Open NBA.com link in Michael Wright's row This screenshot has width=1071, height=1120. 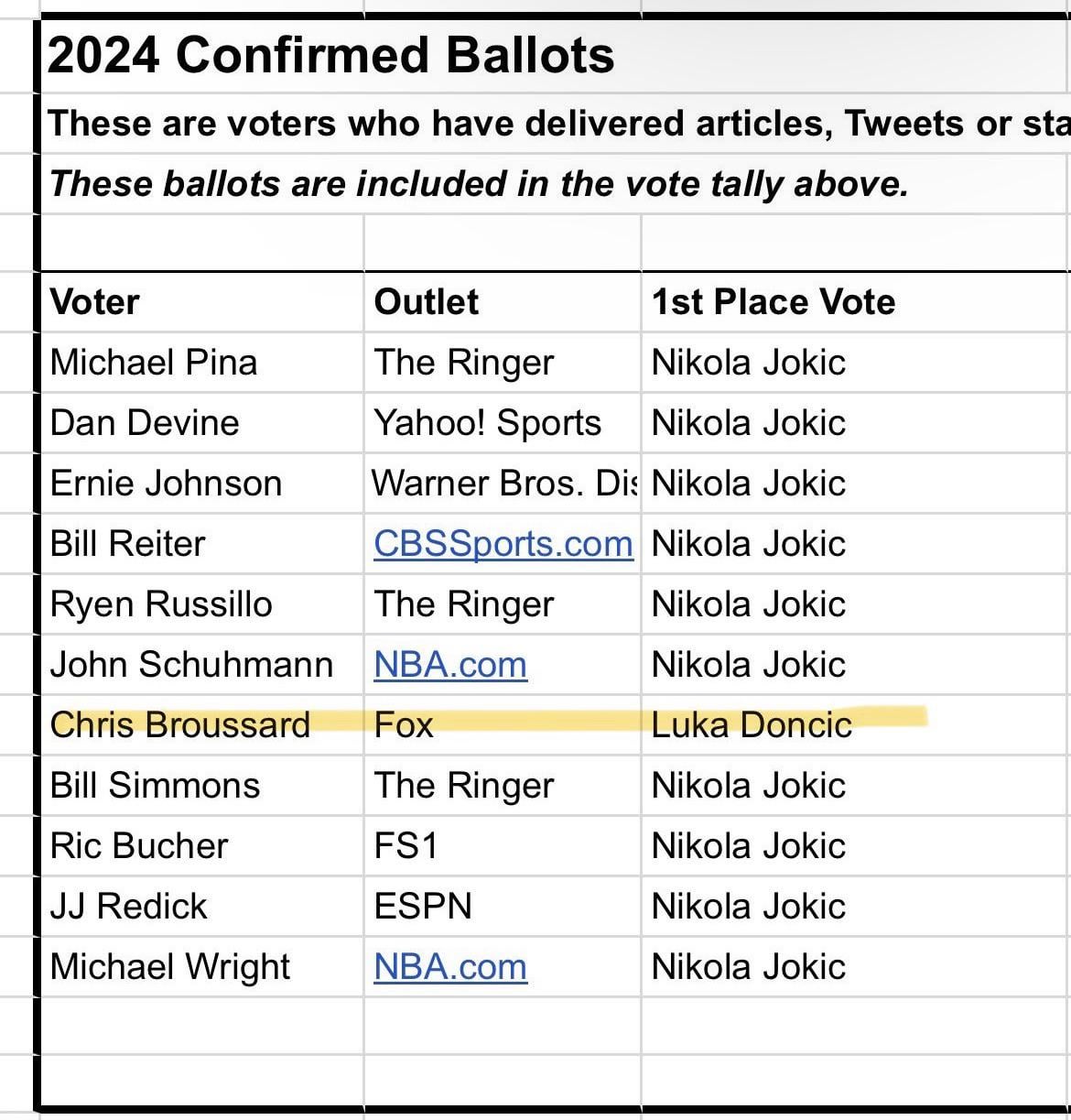450,967
